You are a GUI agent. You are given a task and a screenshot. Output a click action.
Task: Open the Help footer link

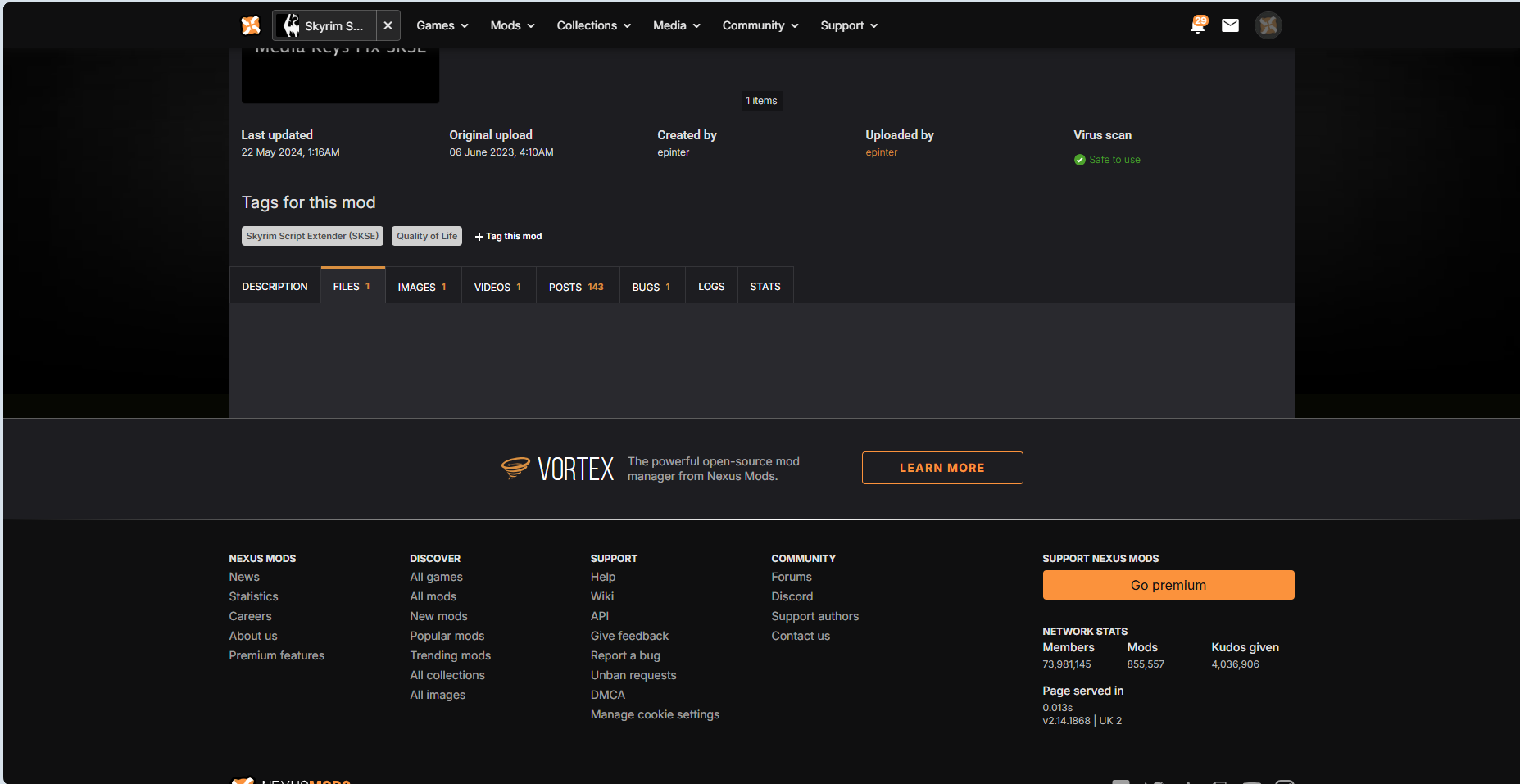(x=603, y=577)
